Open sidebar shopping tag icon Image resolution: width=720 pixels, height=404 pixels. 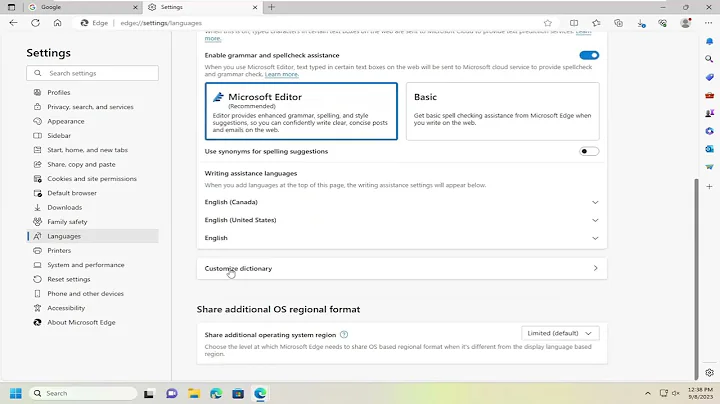[709, 77]
